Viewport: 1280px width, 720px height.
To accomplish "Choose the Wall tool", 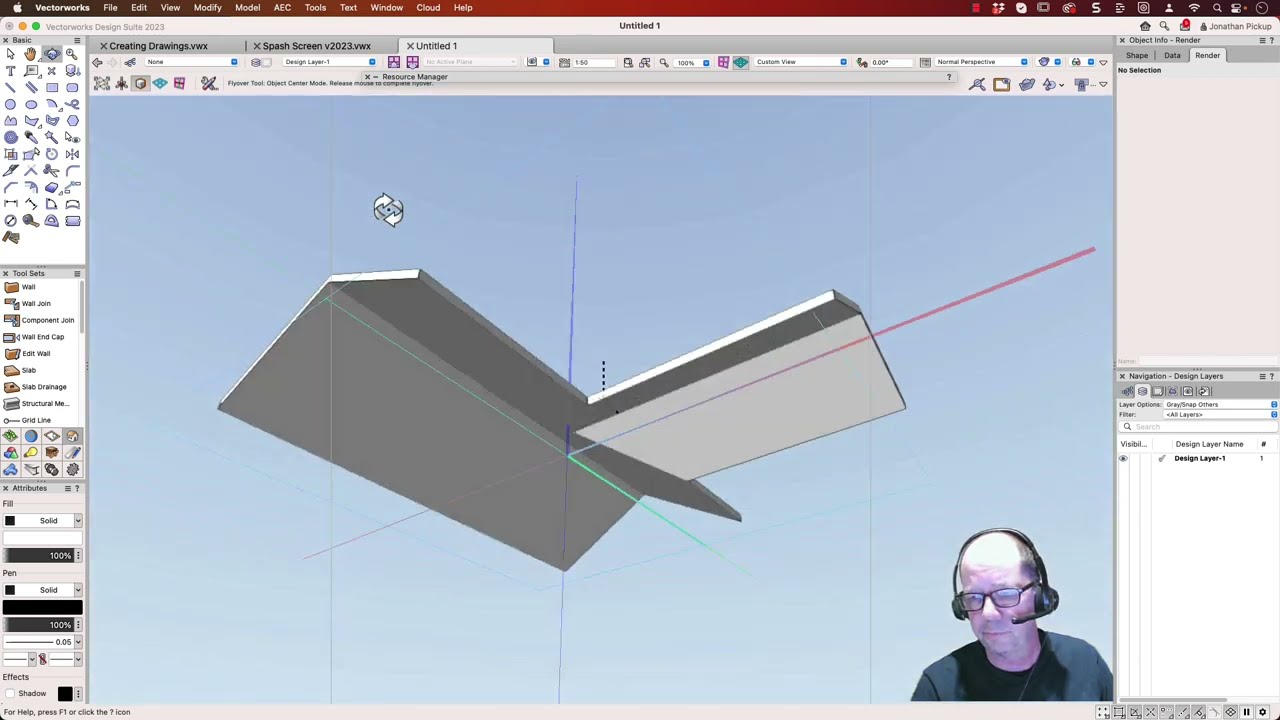I will click(29, 287).
